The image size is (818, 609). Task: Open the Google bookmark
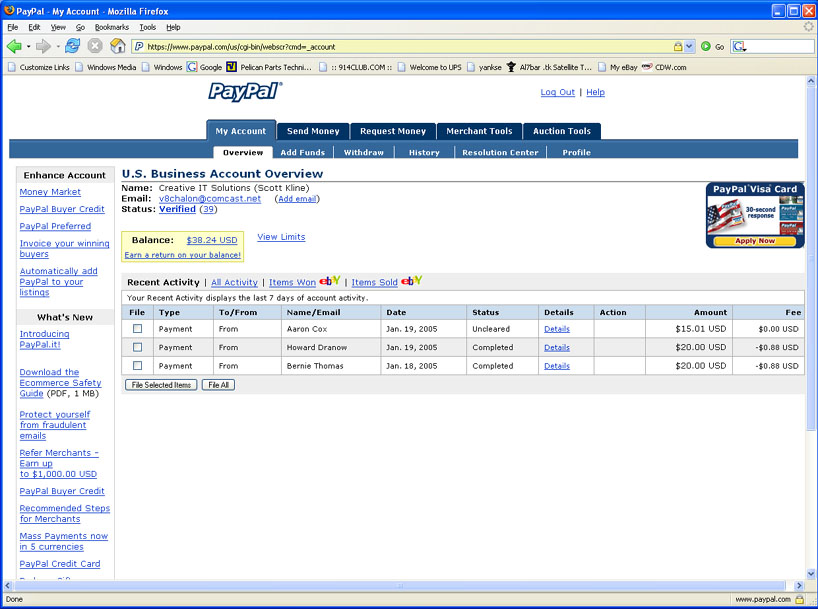point(205,67)
